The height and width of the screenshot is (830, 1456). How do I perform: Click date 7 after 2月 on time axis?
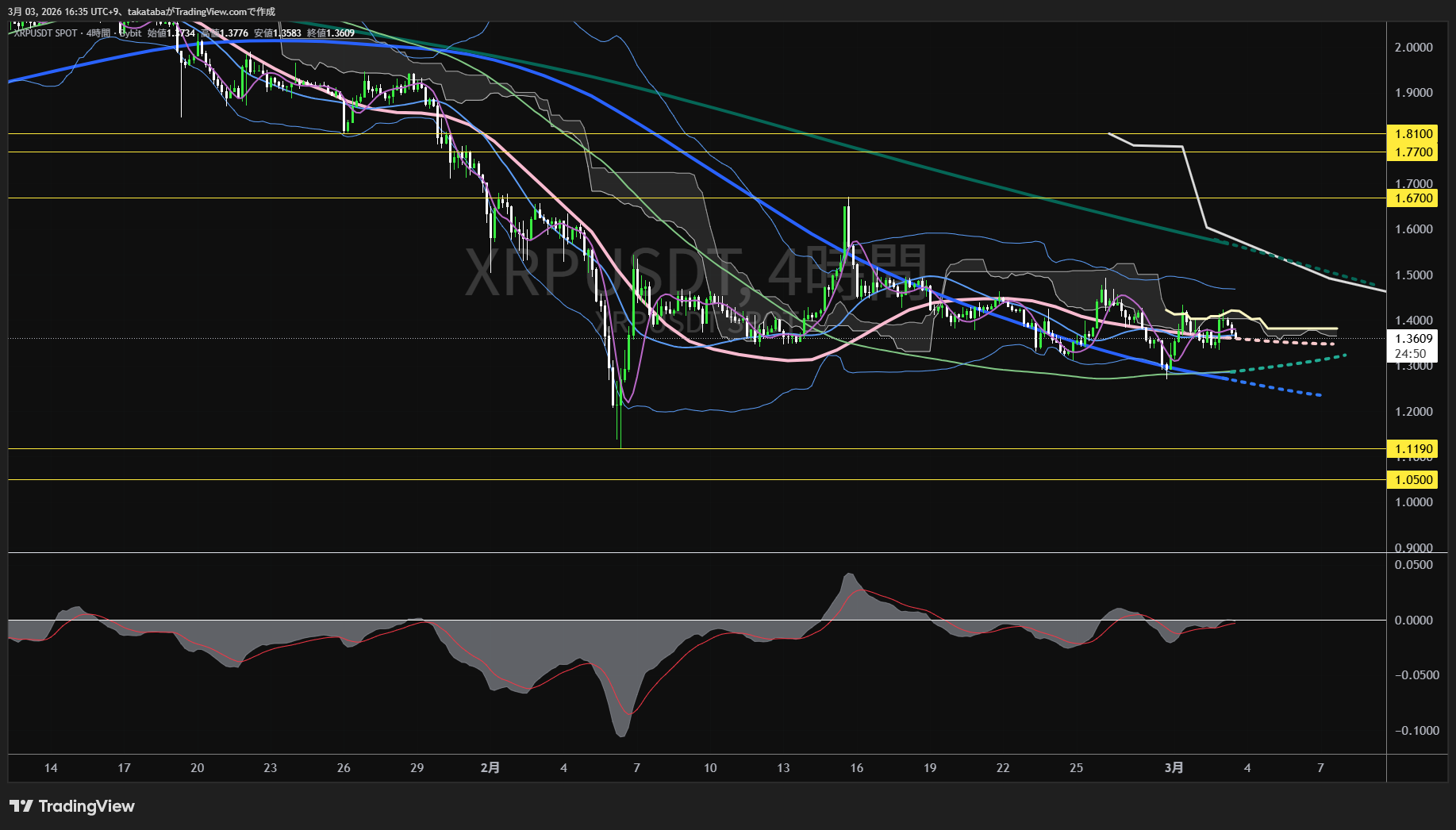pyautogui.click(x=636, y=768)
